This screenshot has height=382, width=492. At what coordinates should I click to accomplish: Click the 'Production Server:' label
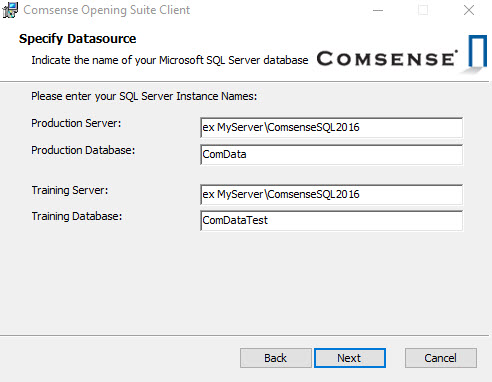click(76, 123)
